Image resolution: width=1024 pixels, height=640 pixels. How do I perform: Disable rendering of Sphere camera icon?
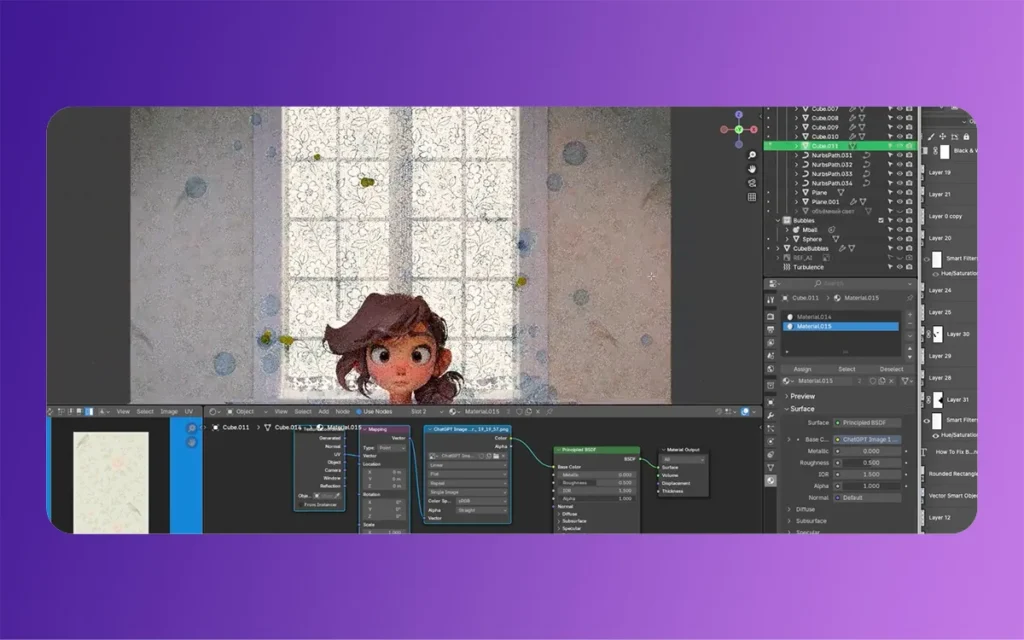click(909, 239)
